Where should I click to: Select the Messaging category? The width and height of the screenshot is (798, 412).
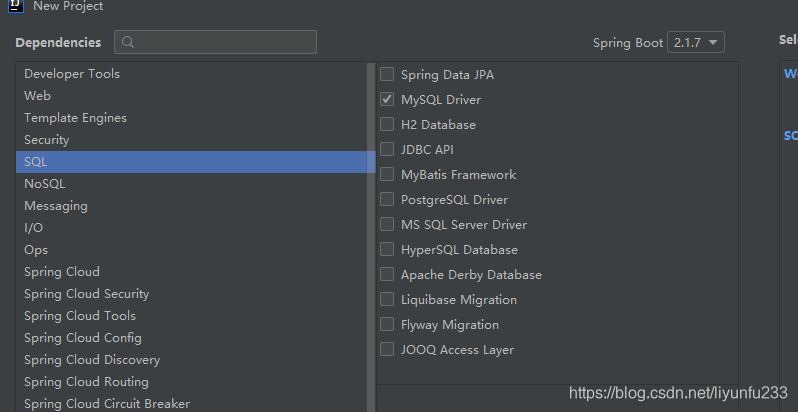(x=191, y=205)
